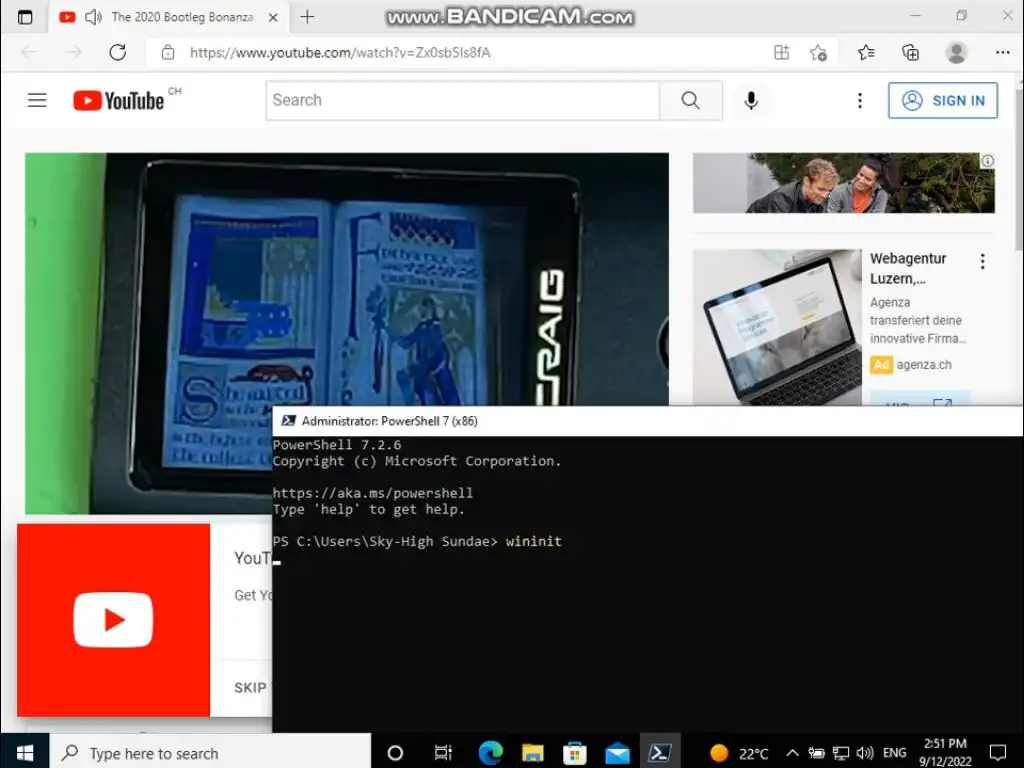Viewport: 1024px width, 768px height.
Task: Open the weather 22°C widget
Action: (x=739, y=753)
